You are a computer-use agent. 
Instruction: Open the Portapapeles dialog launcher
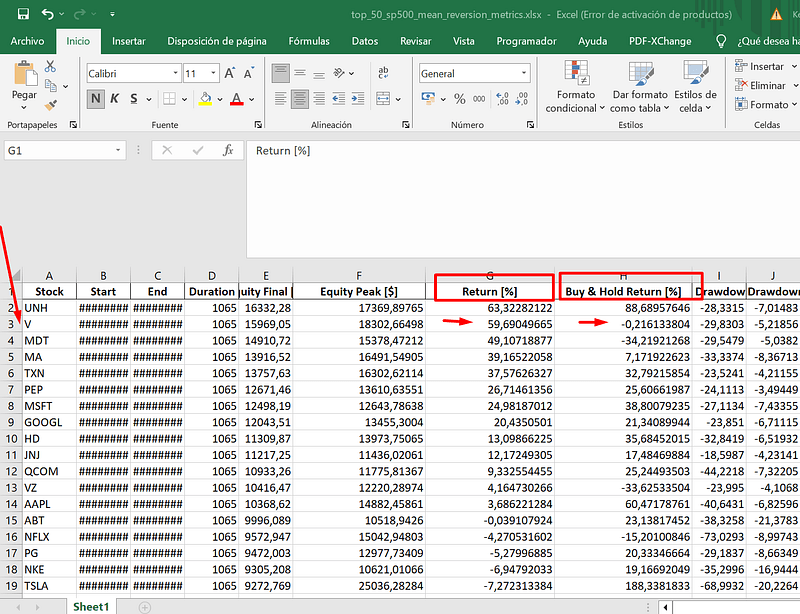click(x=73, y=125)
